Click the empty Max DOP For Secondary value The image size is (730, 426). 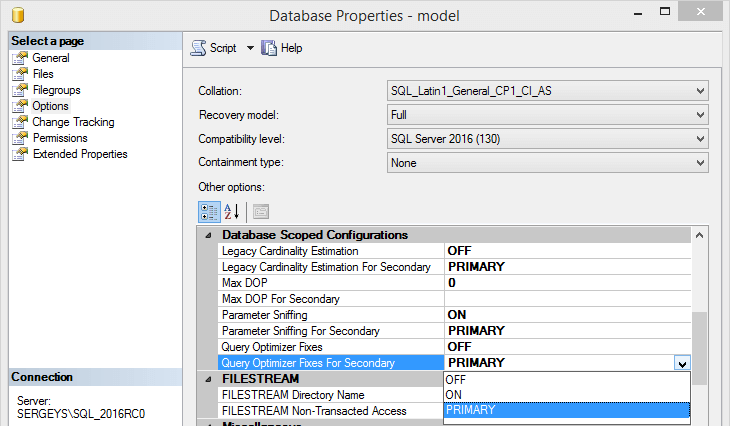pyautogui.click(x=568, y=299)
